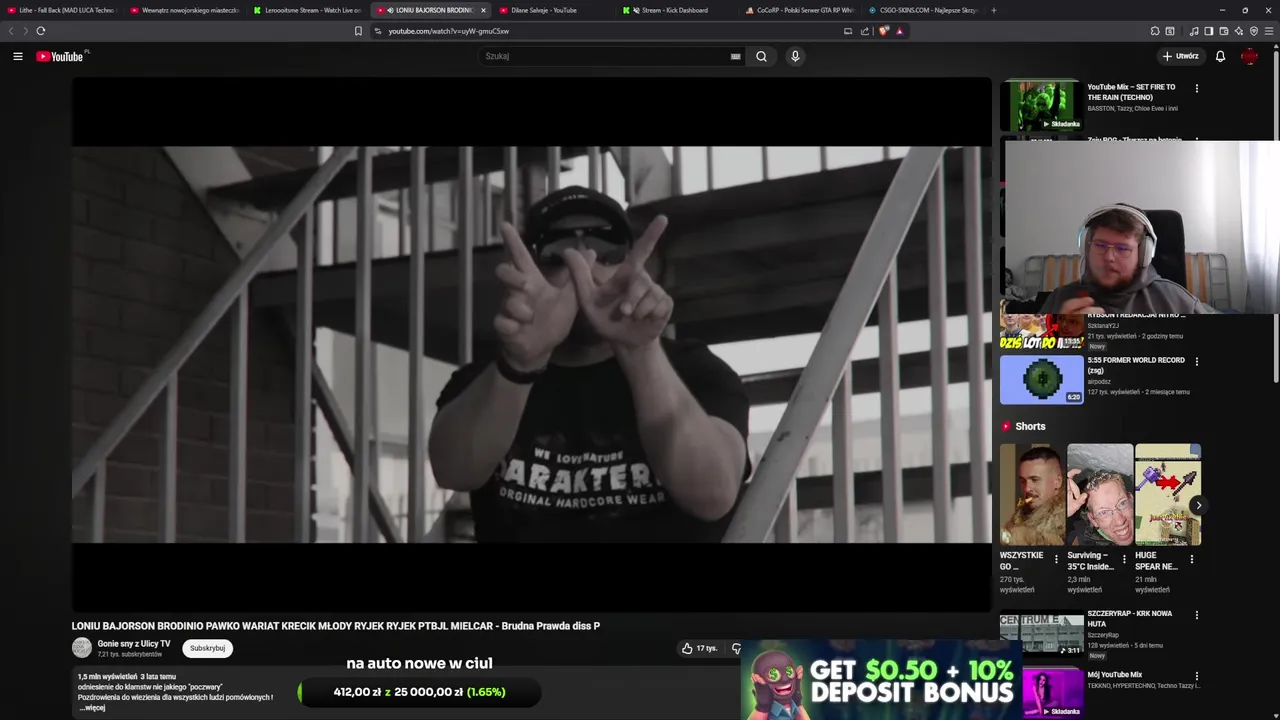
Task: Switch to the CoCoRP Polski Serwer tab
Action: coord(800,10)
